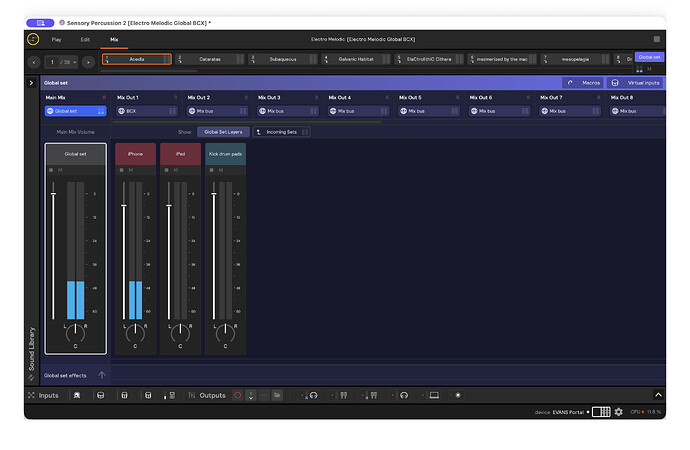Select the Kick drum pads channel header
Image resolution: width=690 pixels, height=450 pixels.
[225, 154]
